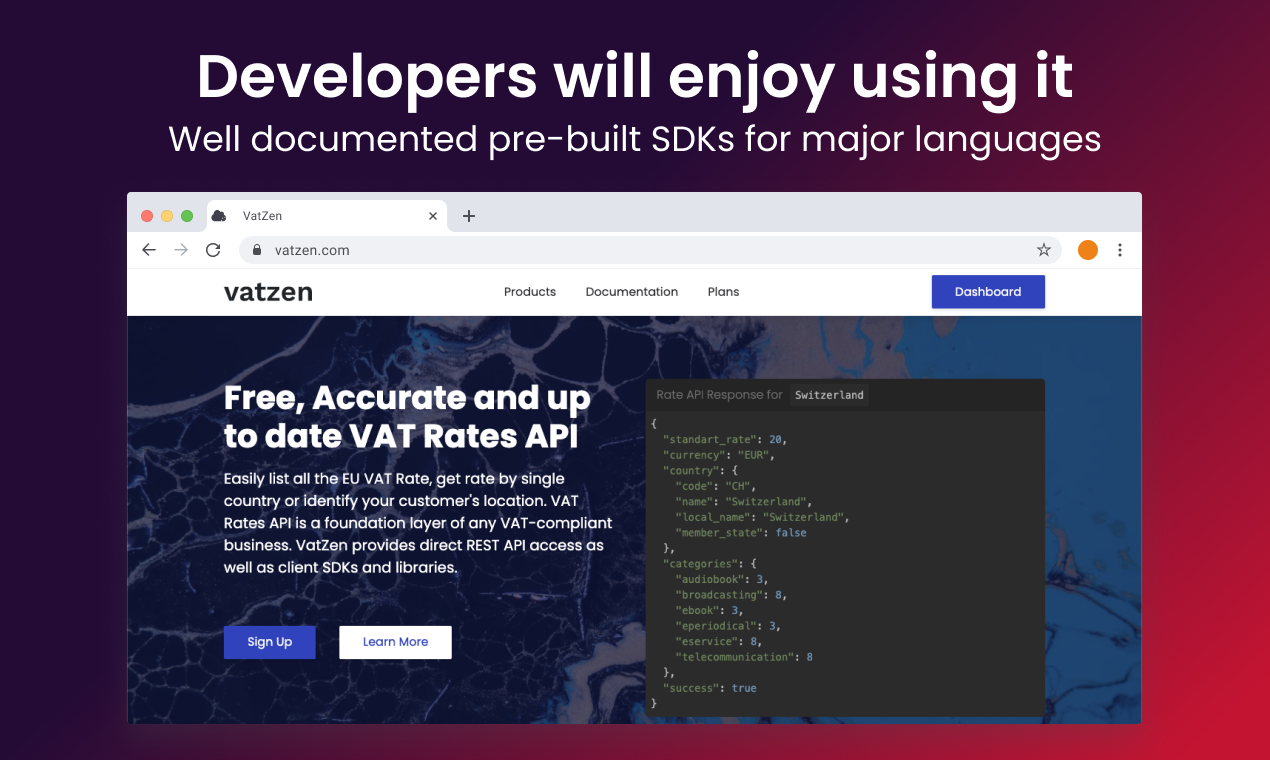Click the "telecommunication": 8 line
This screenshot has height=760, width=1270.
[x=744, y=657]
